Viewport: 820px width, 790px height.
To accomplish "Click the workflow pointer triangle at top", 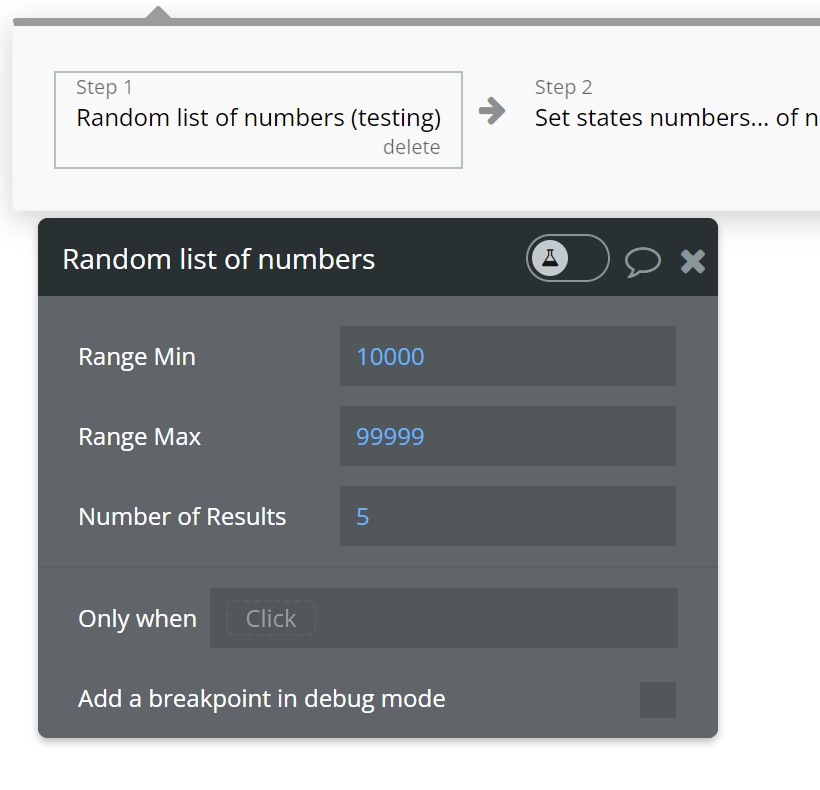I will coord(158,14).
